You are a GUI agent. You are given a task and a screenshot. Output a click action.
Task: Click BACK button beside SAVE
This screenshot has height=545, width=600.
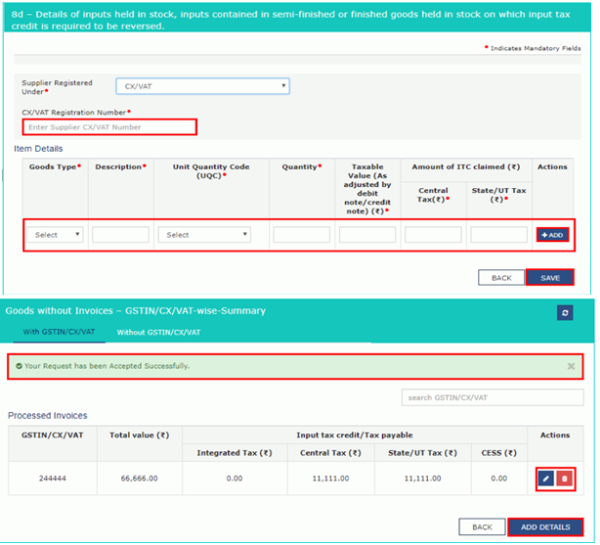[501, 277]
